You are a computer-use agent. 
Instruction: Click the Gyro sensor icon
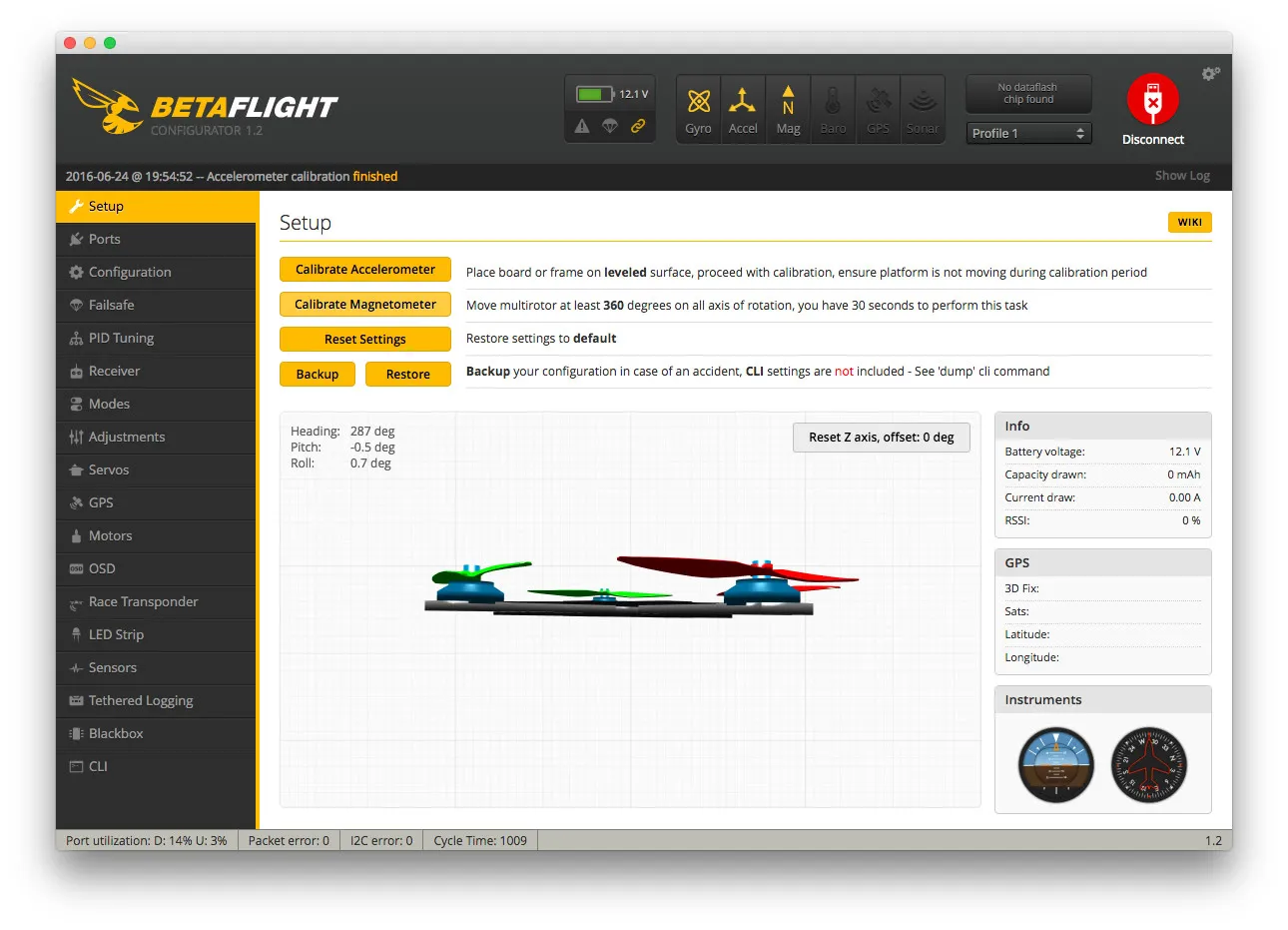coord(698,102)
